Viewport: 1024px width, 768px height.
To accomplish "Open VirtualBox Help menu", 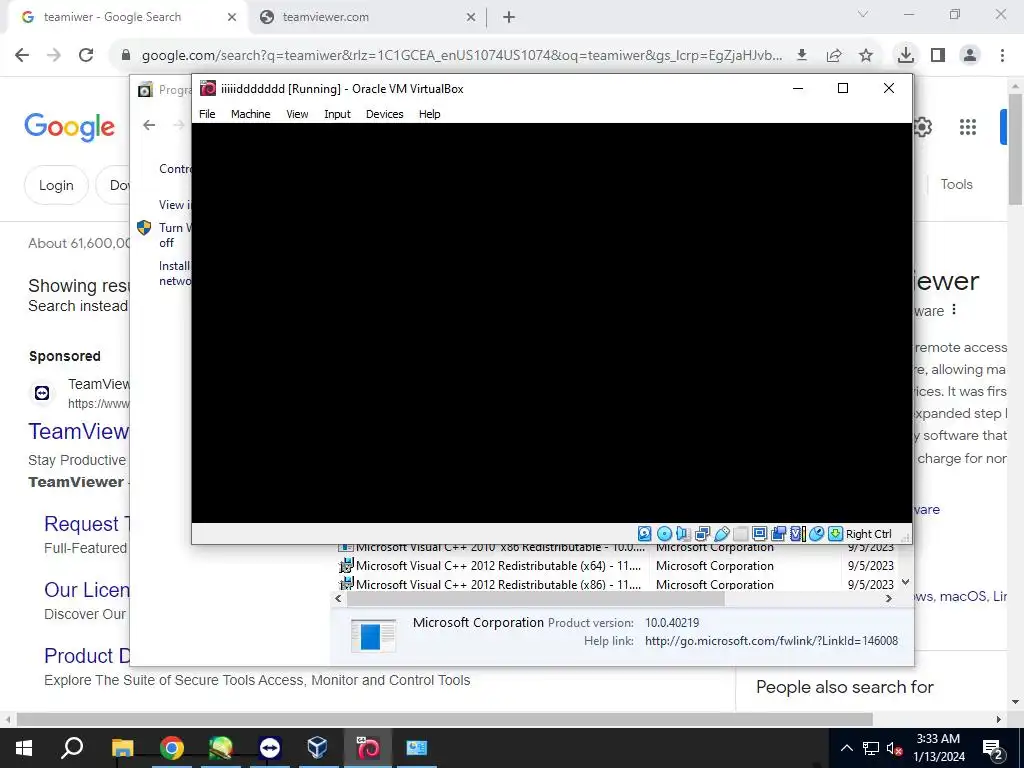I will pos(430,114).
